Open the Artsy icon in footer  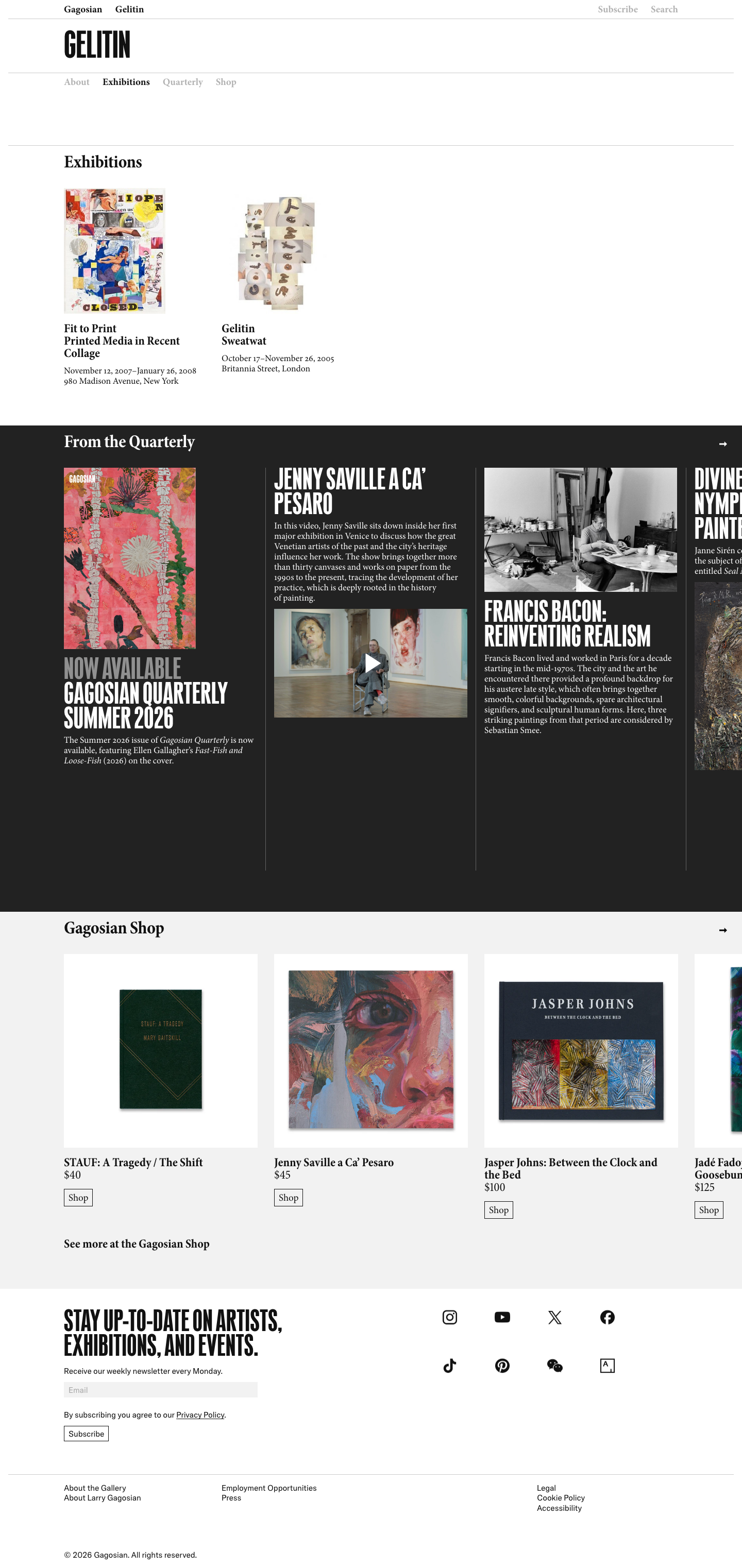(x=607, y=1366)
